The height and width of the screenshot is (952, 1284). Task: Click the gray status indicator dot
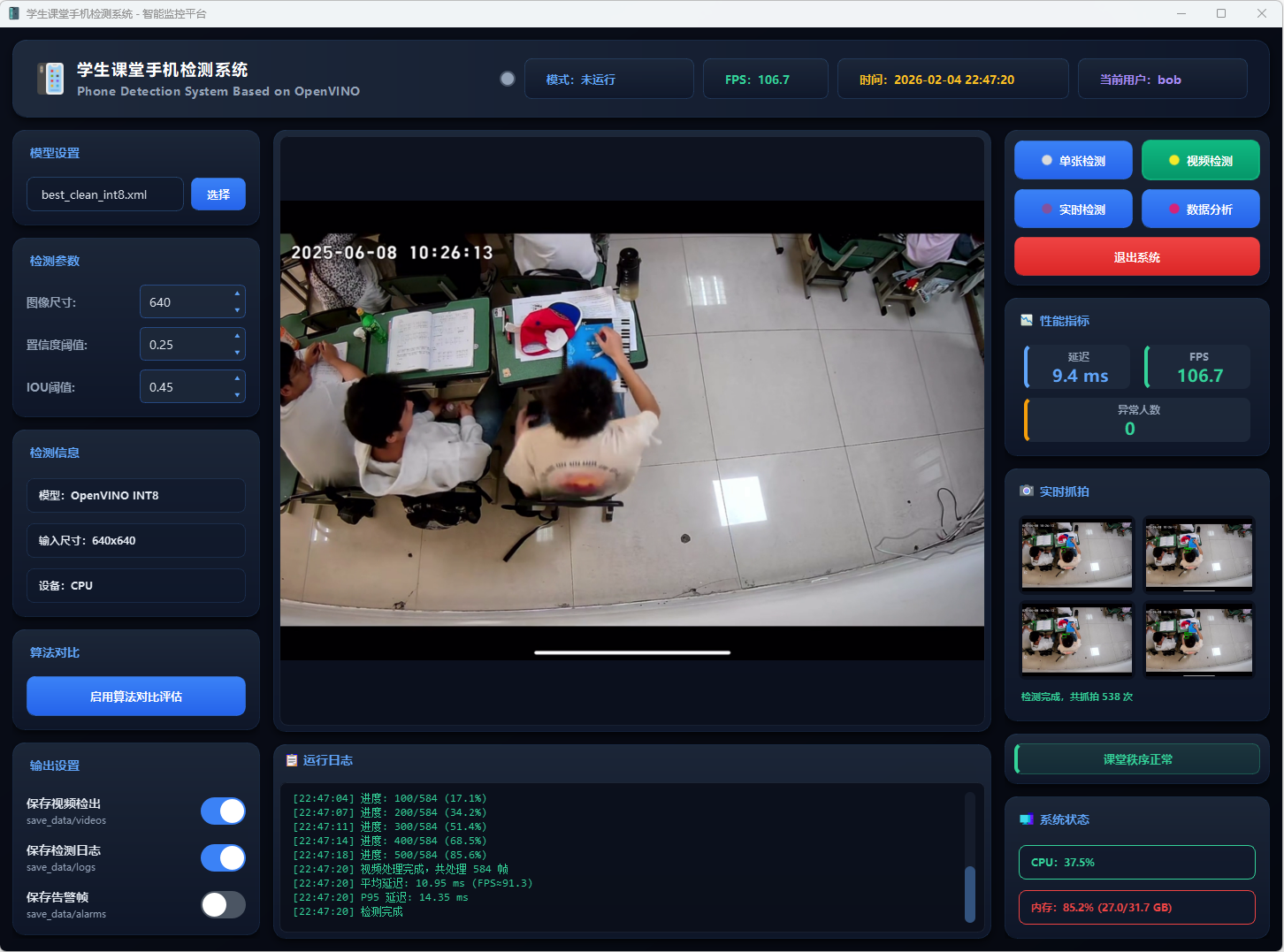point(508,79)
